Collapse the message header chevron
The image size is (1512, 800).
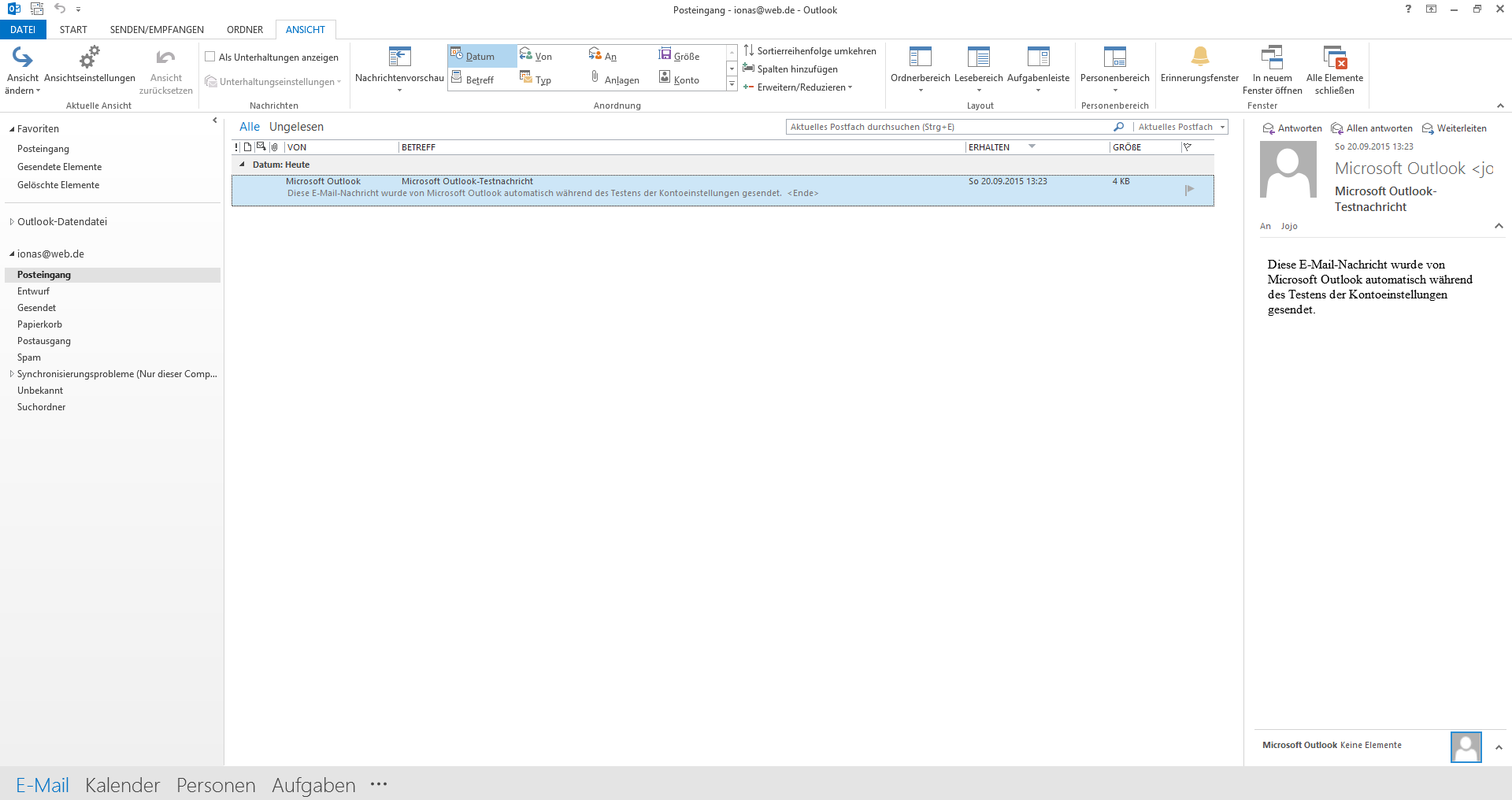(x=1499, y=226)
